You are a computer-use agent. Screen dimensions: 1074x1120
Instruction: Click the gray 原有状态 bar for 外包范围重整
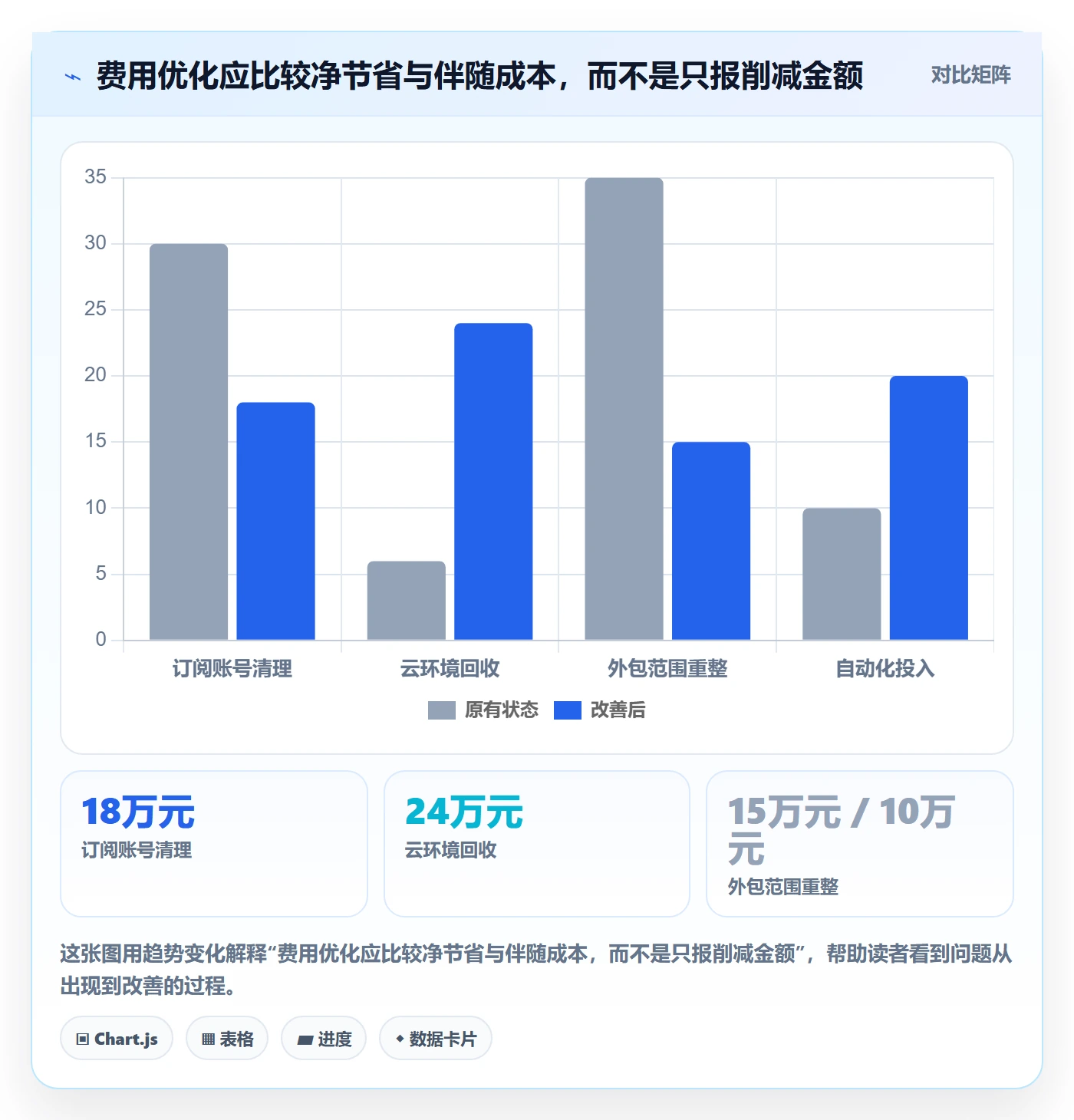point(624,409)
